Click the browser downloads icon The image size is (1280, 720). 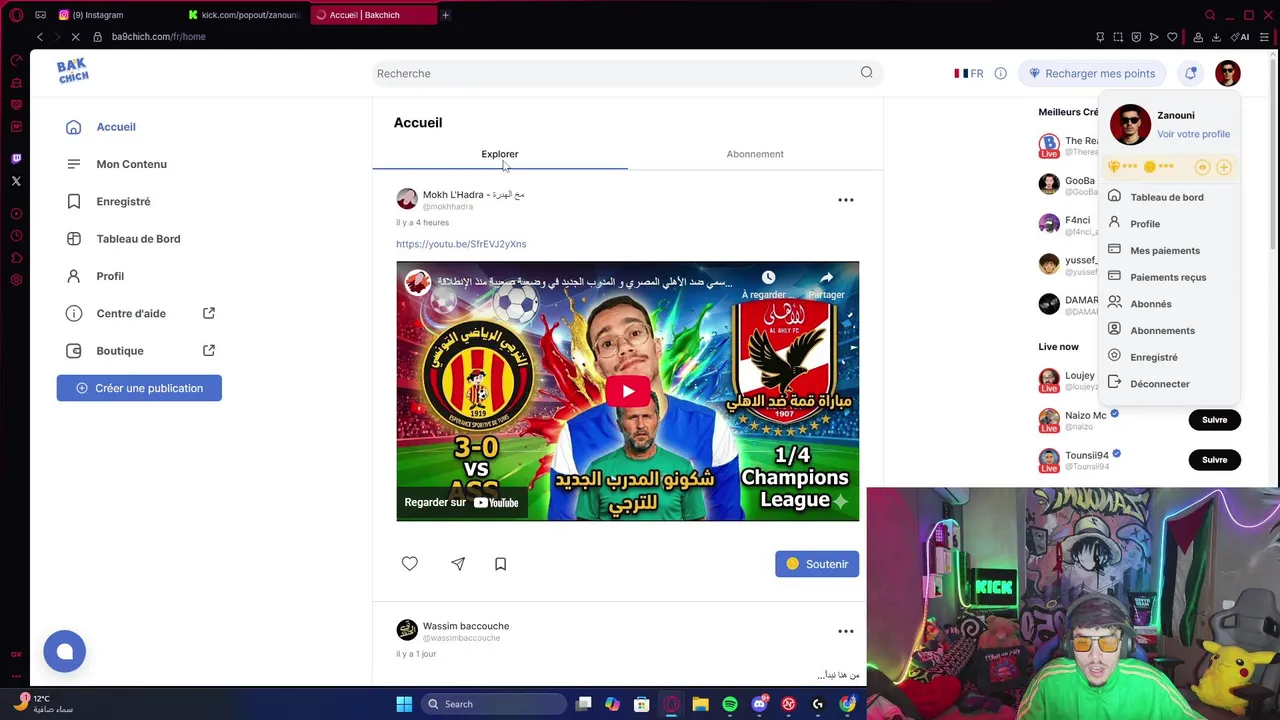coord(1216,37)
